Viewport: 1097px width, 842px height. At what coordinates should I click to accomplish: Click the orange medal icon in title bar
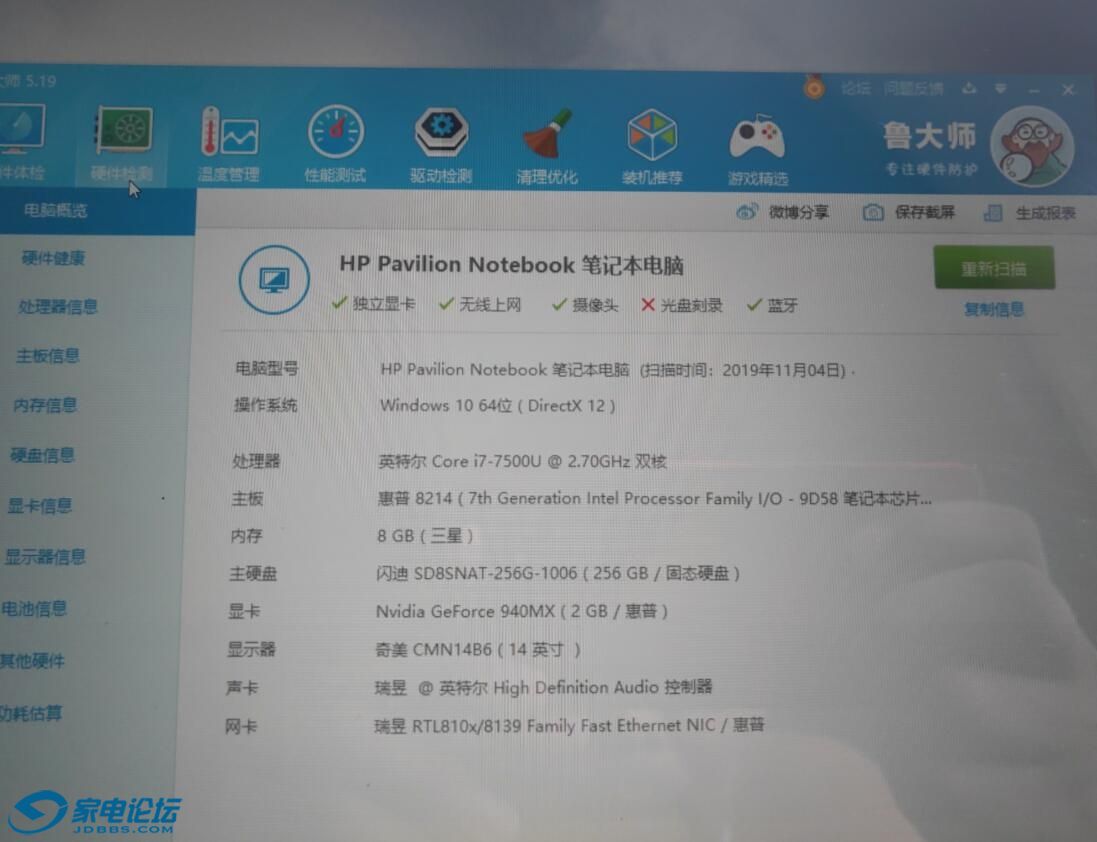pos(814,86)
